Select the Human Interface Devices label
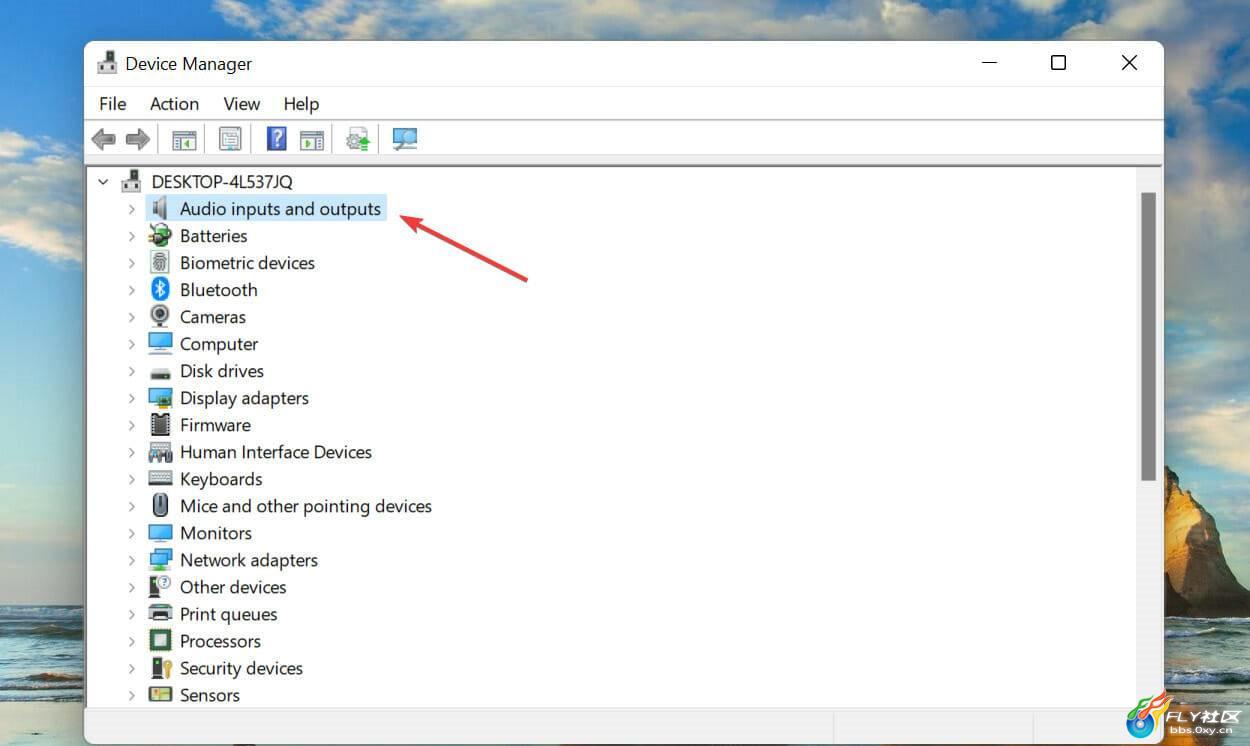Screen dimensions: 1250x746 pyautogui.click(x=276, y=452)
